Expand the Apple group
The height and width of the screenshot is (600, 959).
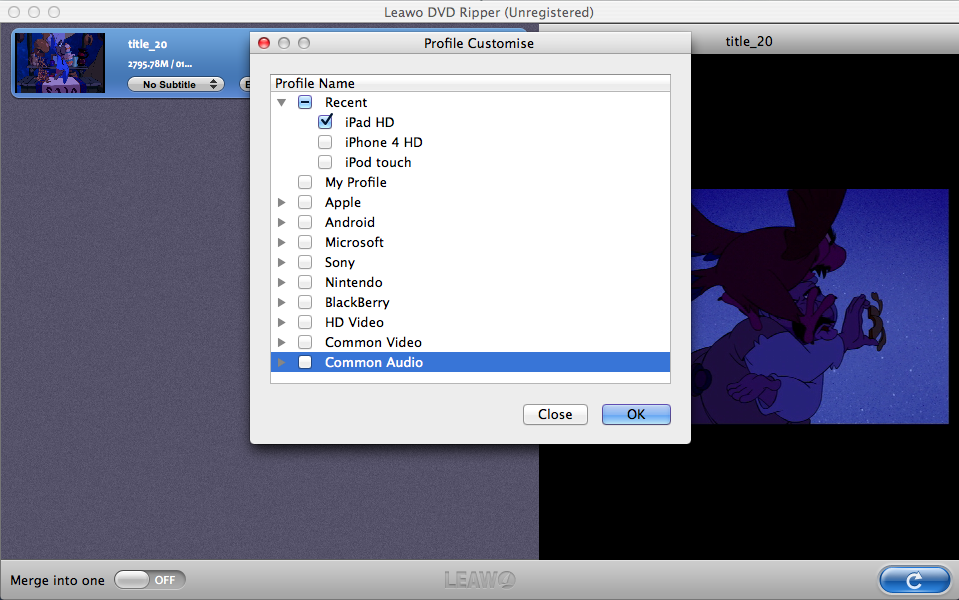tap(281, 202)
